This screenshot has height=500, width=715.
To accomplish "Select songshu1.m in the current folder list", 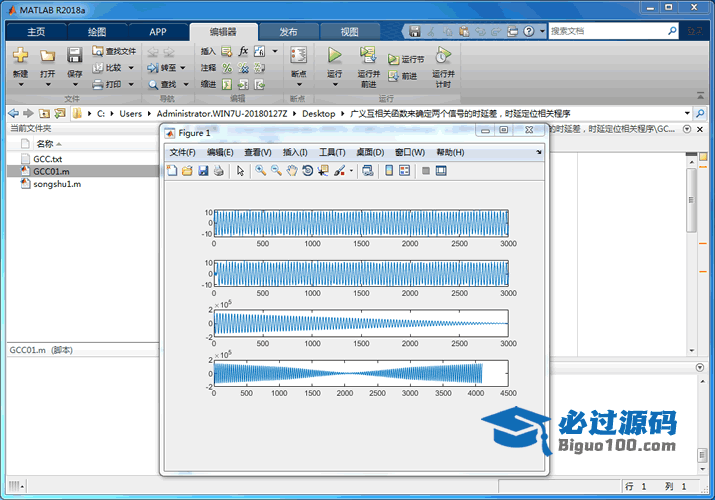I will coord(56,184).
